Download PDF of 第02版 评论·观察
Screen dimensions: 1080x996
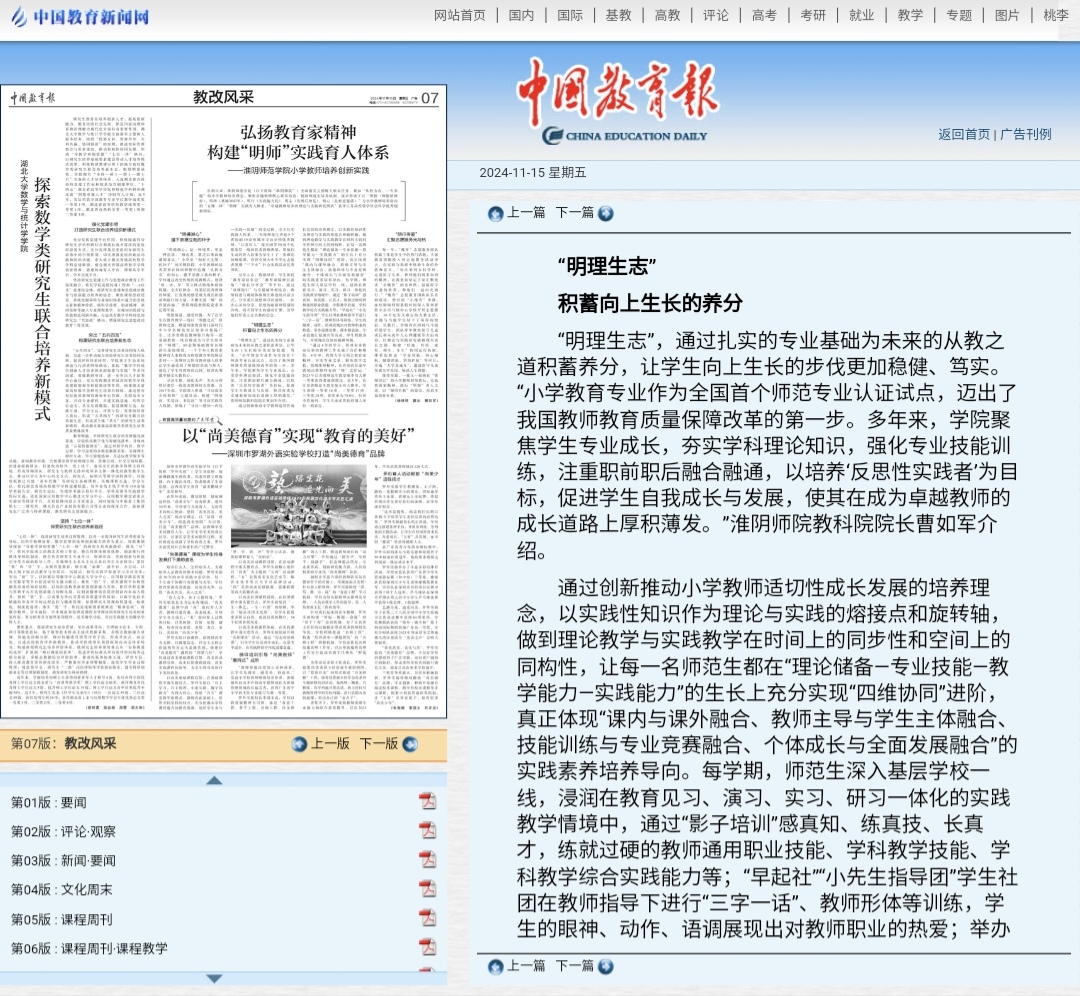pyautogui.click(x=427, y=830)
